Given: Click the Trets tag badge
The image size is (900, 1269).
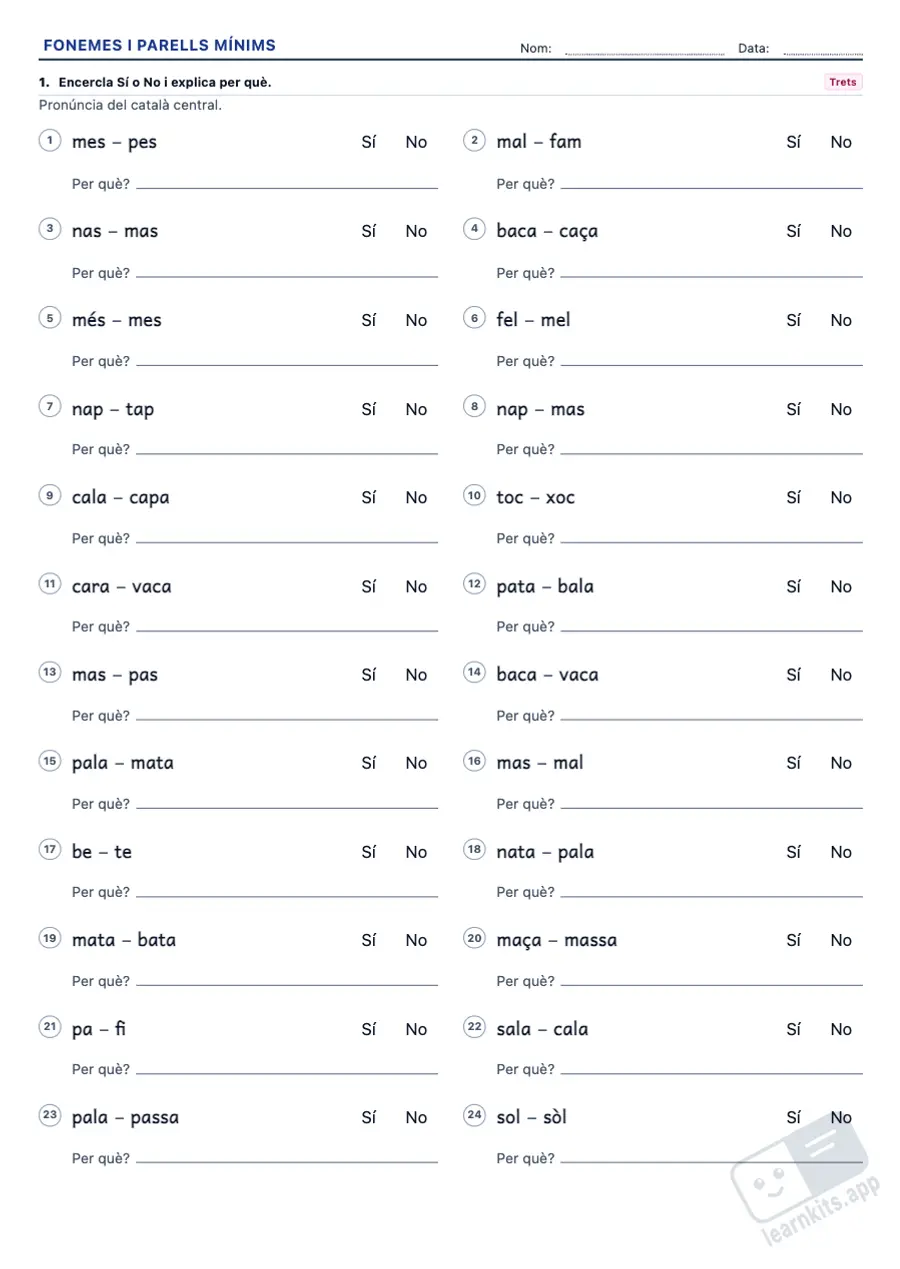Looking at the screenshot, I should point(843,82).
